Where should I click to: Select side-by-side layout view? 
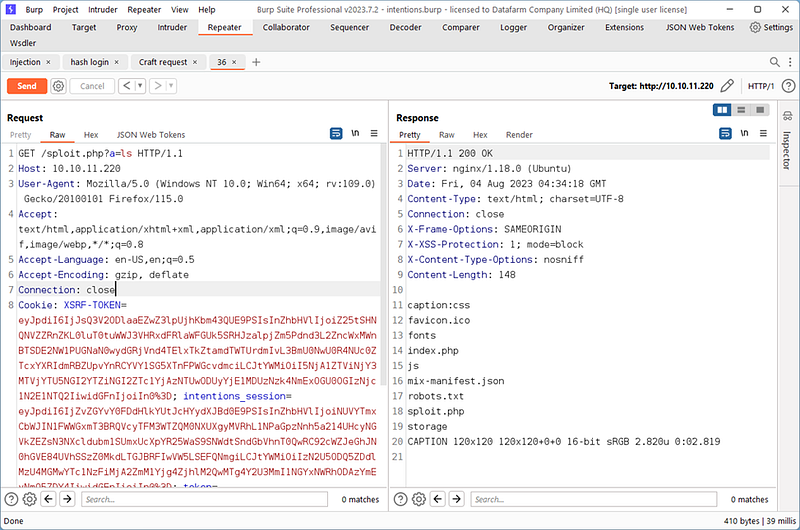pyautogui.click(x=722, y=110)
